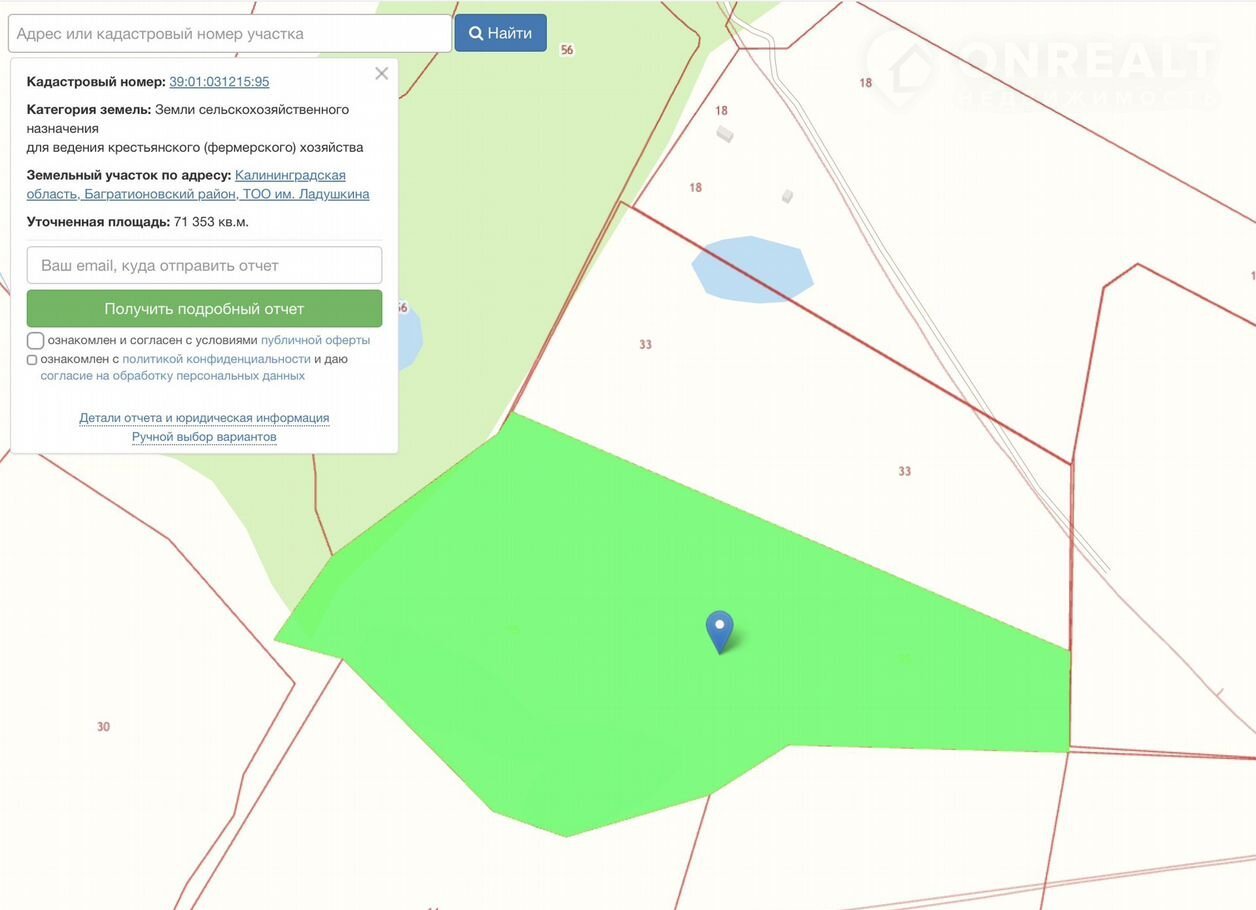
Task: Click the ONREALT house logo watermark
Action: (x=902, y=70)
